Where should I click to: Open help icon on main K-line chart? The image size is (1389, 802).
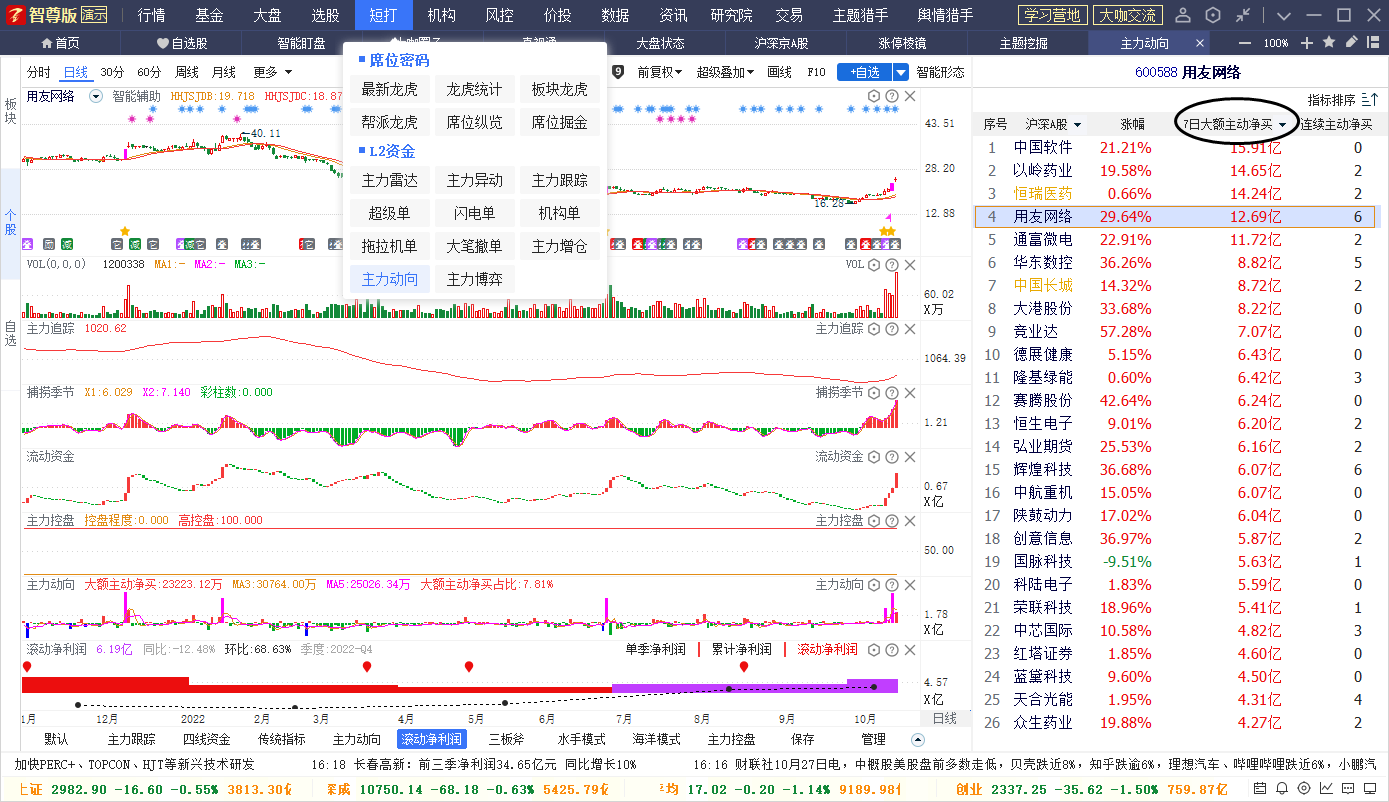pyautogui.click(x=891, y=96)
